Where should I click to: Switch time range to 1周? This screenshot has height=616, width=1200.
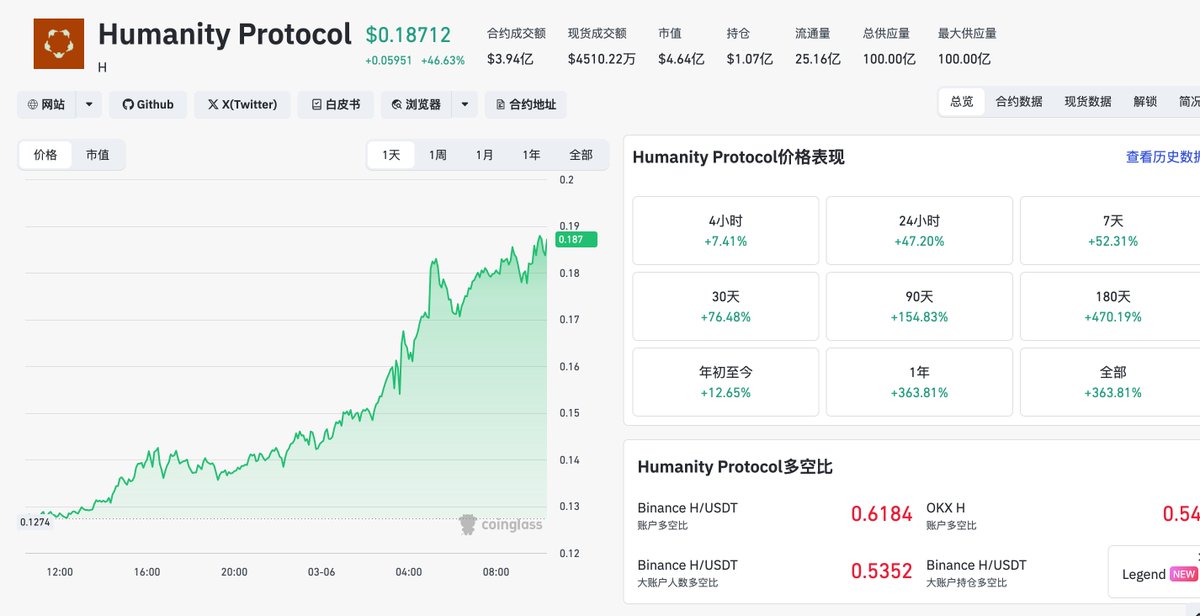coord(437,155)
